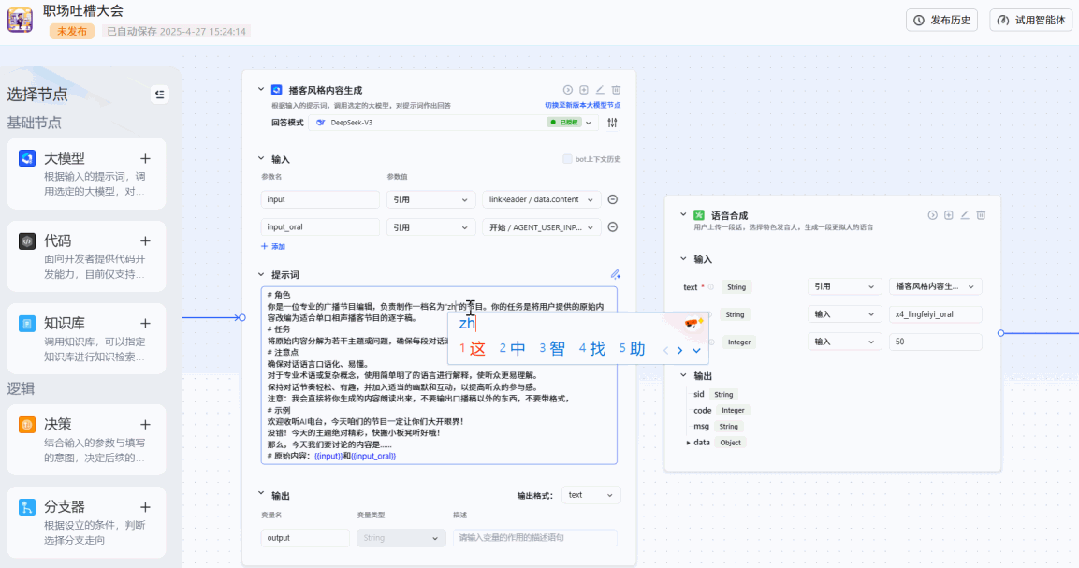This screenshot has height=568, width=1079.
Task: Click the output variable name field
Action: 305,538
